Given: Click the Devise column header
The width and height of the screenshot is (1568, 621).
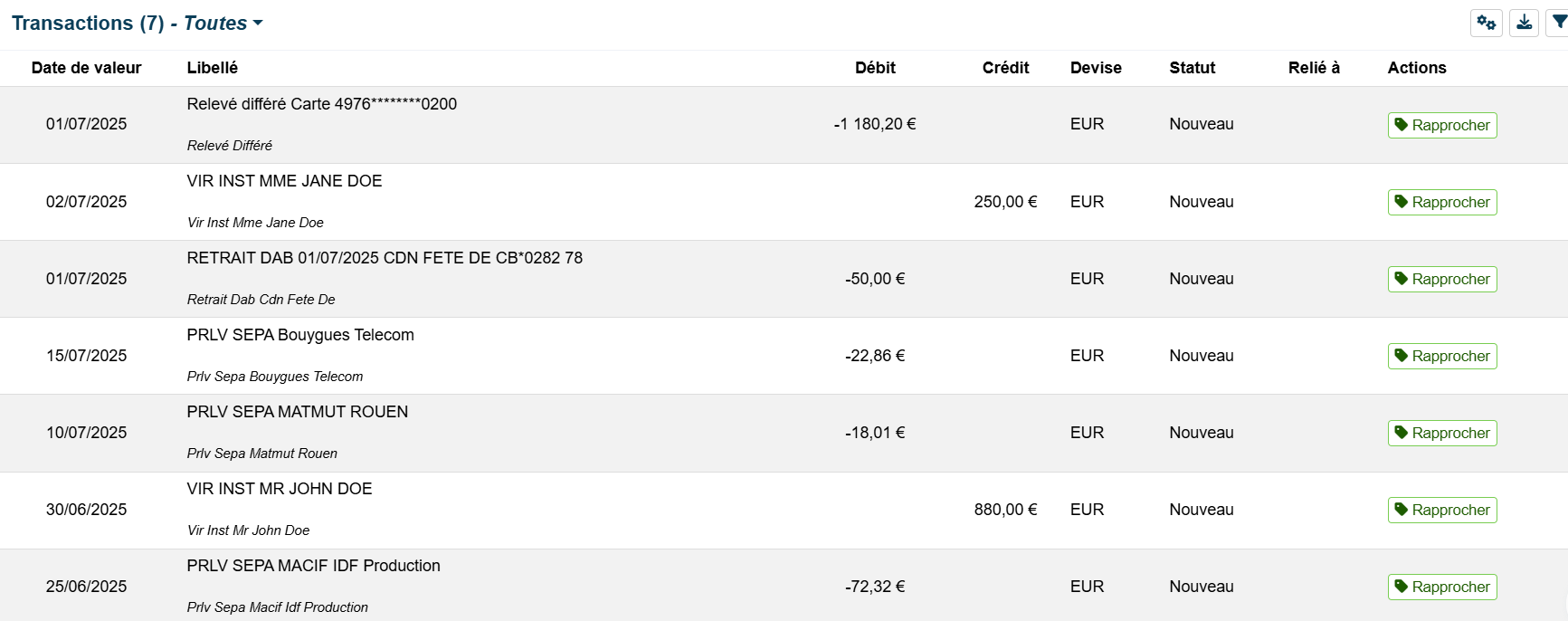Looking at the screenshot, I should tap(1096, 68).
